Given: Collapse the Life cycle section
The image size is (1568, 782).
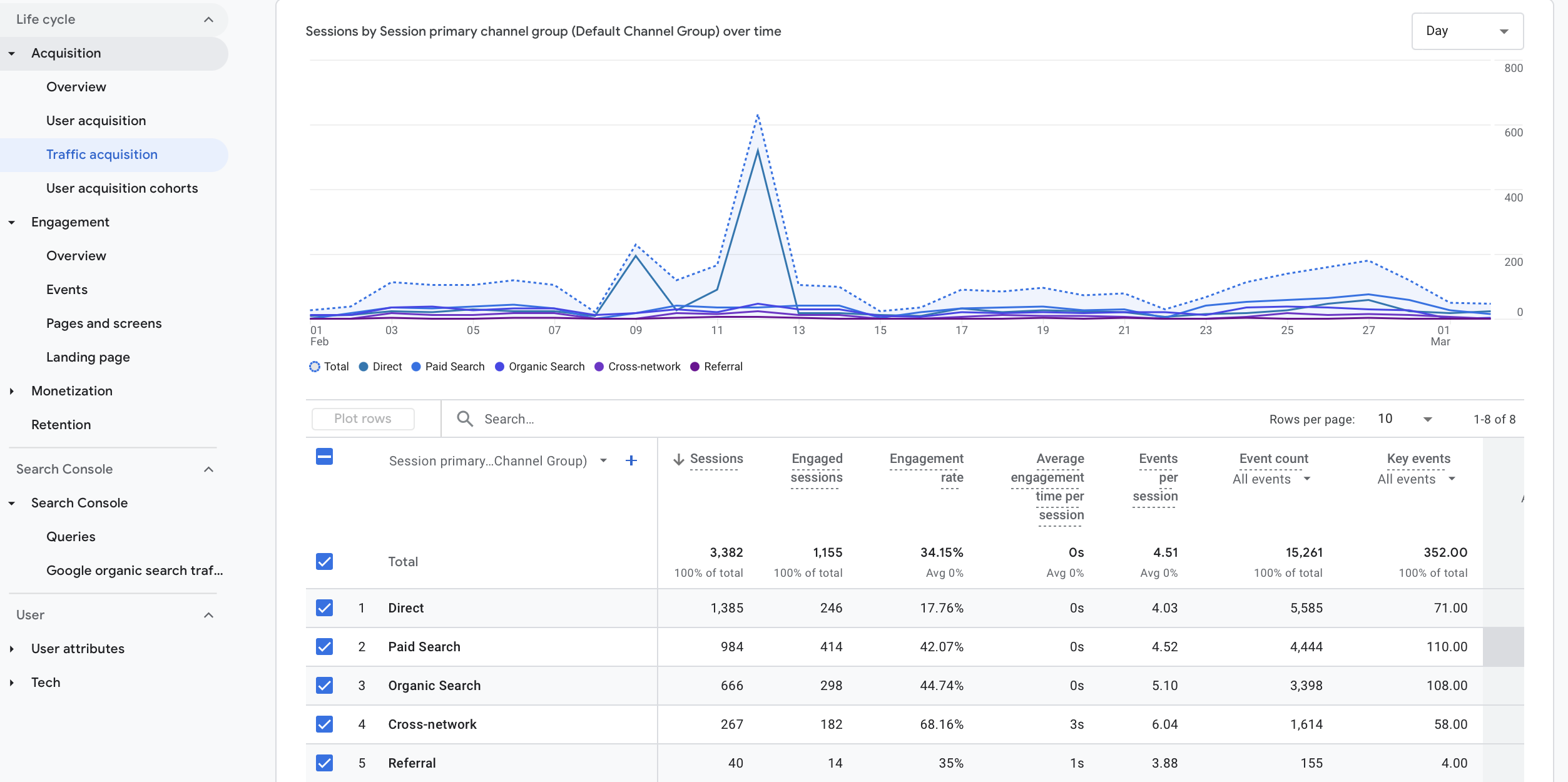Looking at the screenshot, I should pyautogui.click(x=208, y=19).
